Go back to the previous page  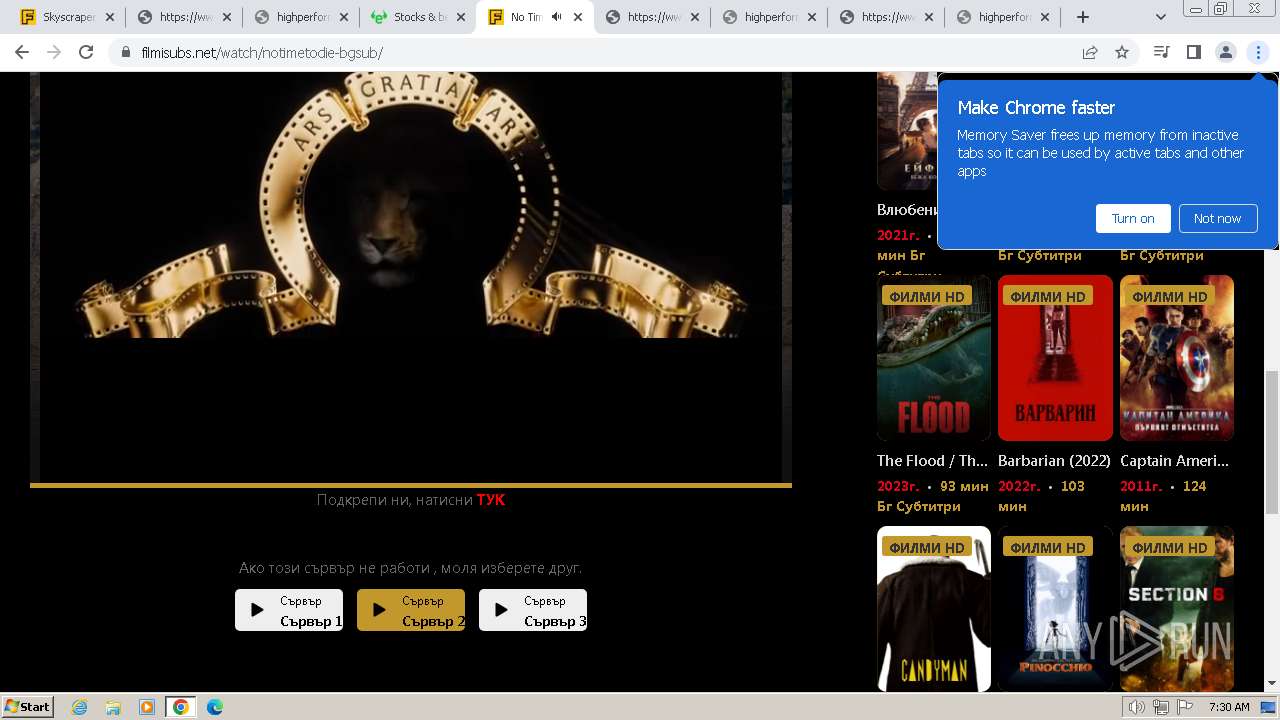[x=22, y=52]
